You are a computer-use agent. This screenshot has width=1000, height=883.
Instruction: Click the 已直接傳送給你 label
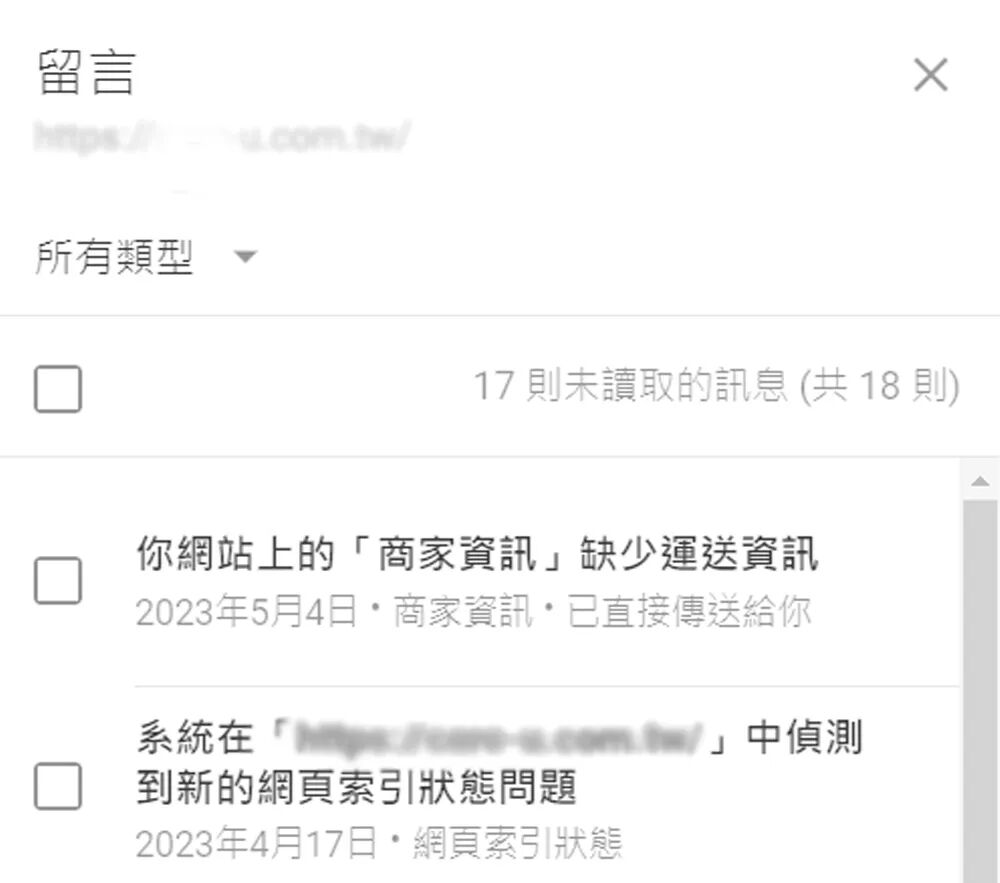pos(689,611)
